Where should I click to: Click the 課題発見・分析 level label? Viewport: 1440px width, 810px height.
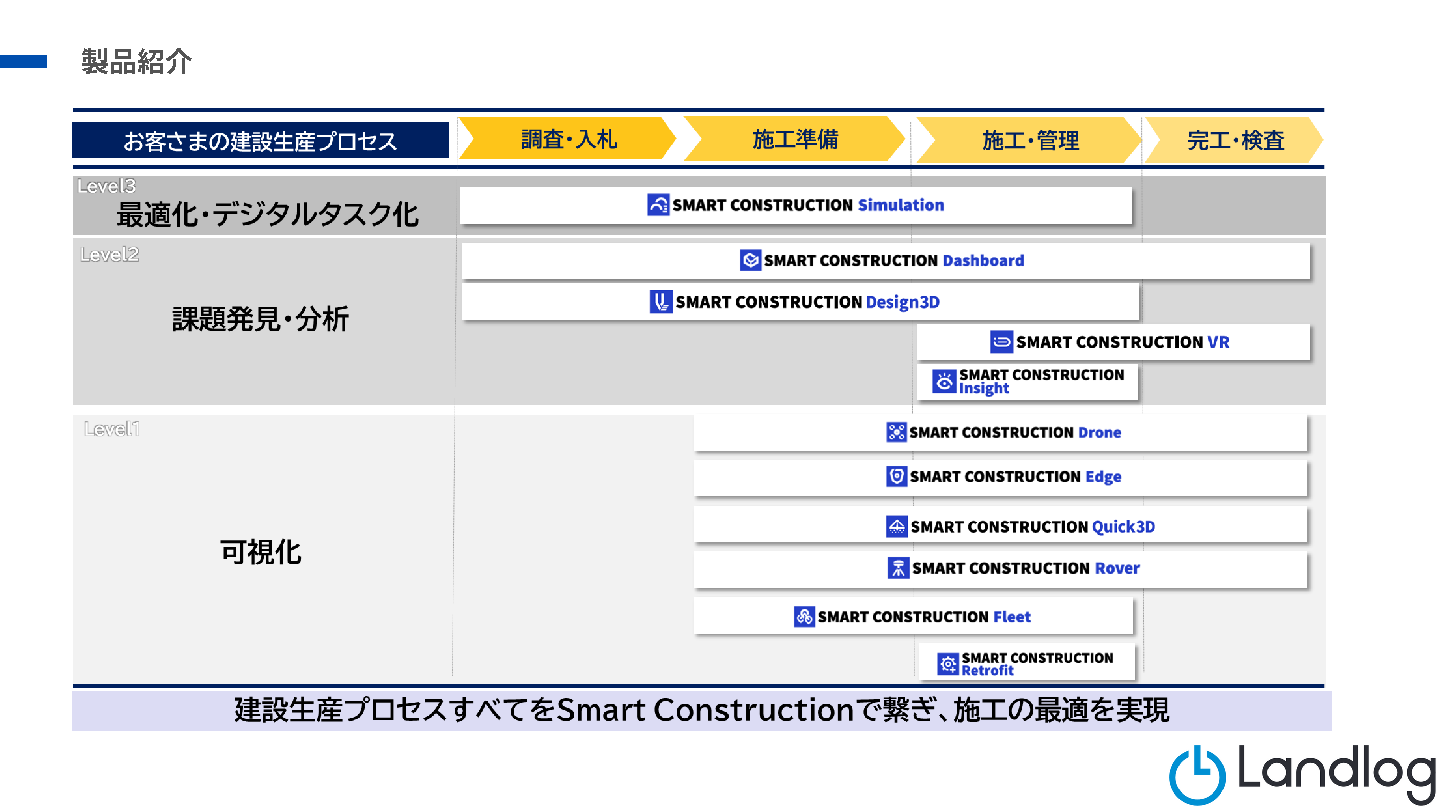(x=260, y=320)
